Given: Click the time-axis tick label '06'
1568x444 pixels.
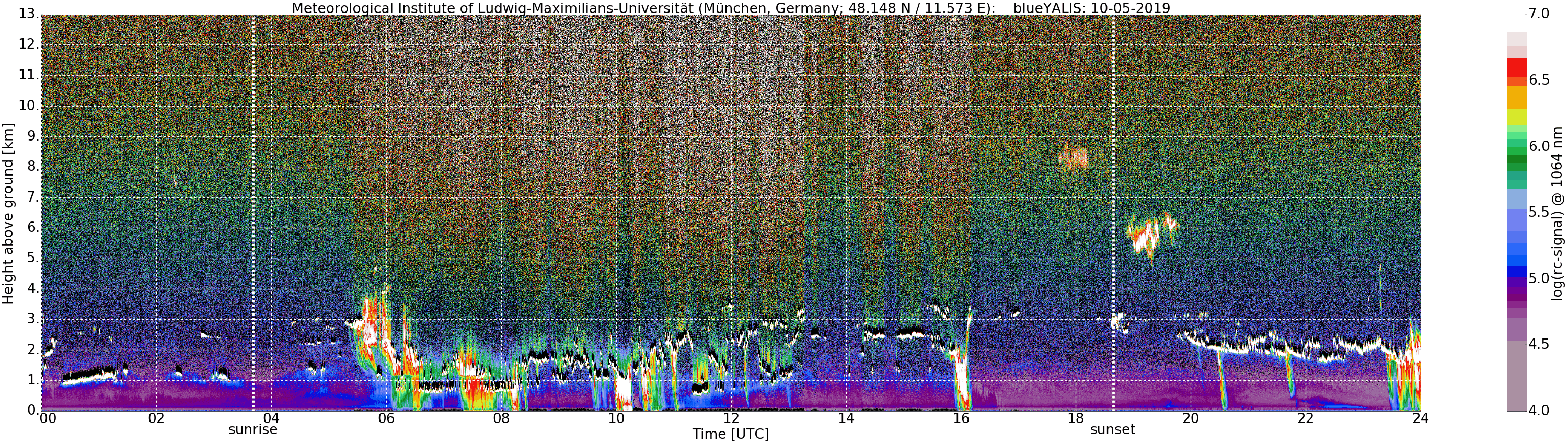Looking at the screenshot, I should pos(386,418).
